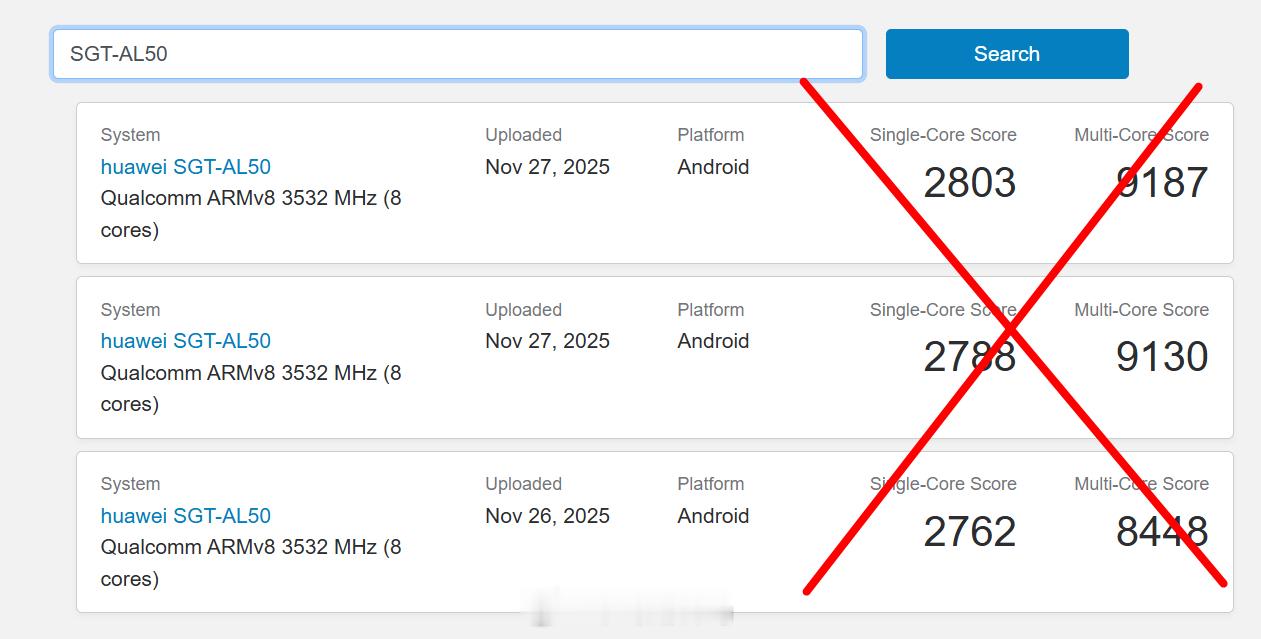Click the Uploaded label in second result
Image resolution: width=1261 pixels, height=639 pixels.
pos(523,310)
